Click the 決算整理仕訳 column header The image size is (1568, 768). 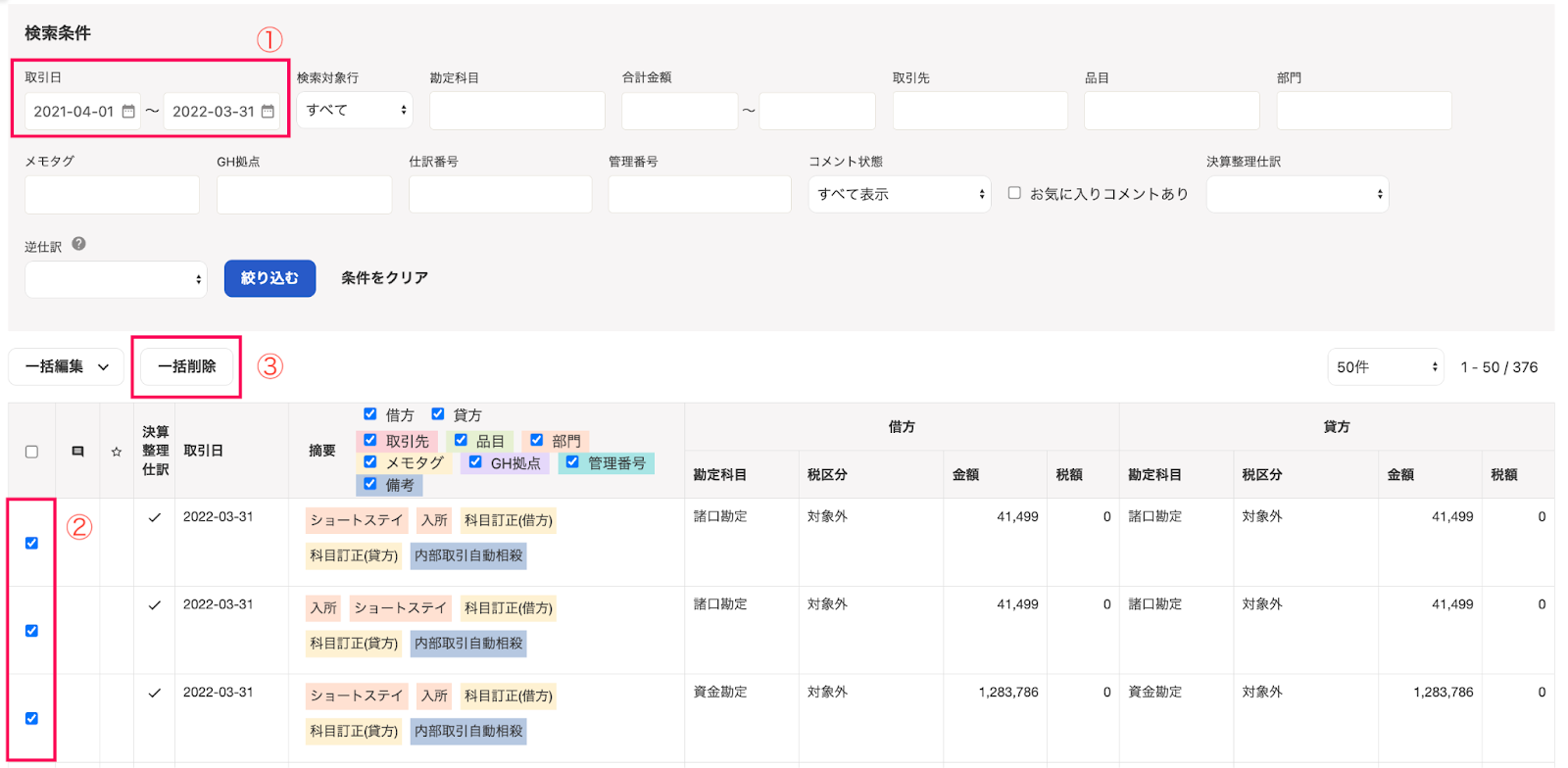(156, 451)
